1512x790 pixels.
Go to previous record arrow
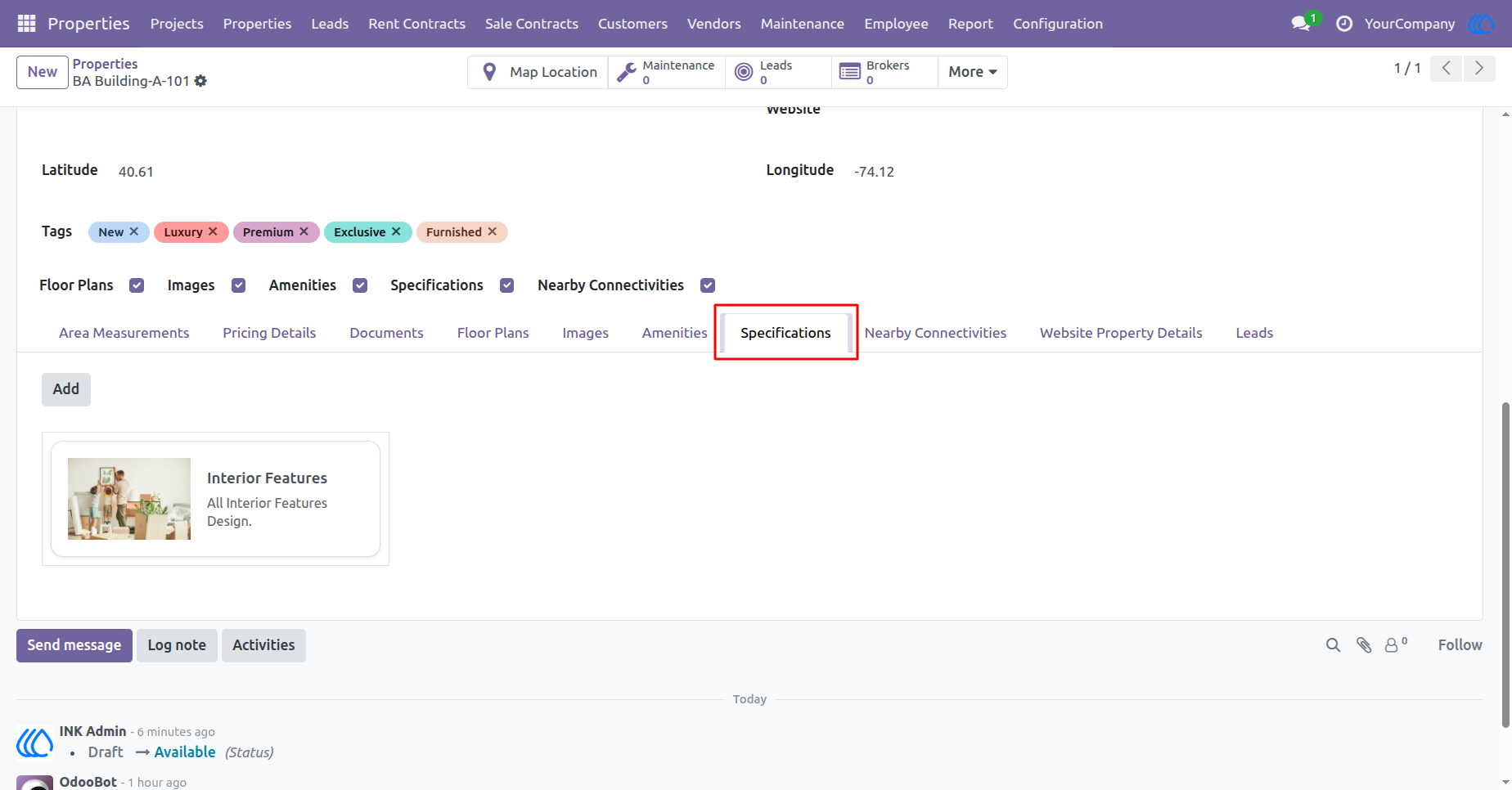[x=1447, y=69]
